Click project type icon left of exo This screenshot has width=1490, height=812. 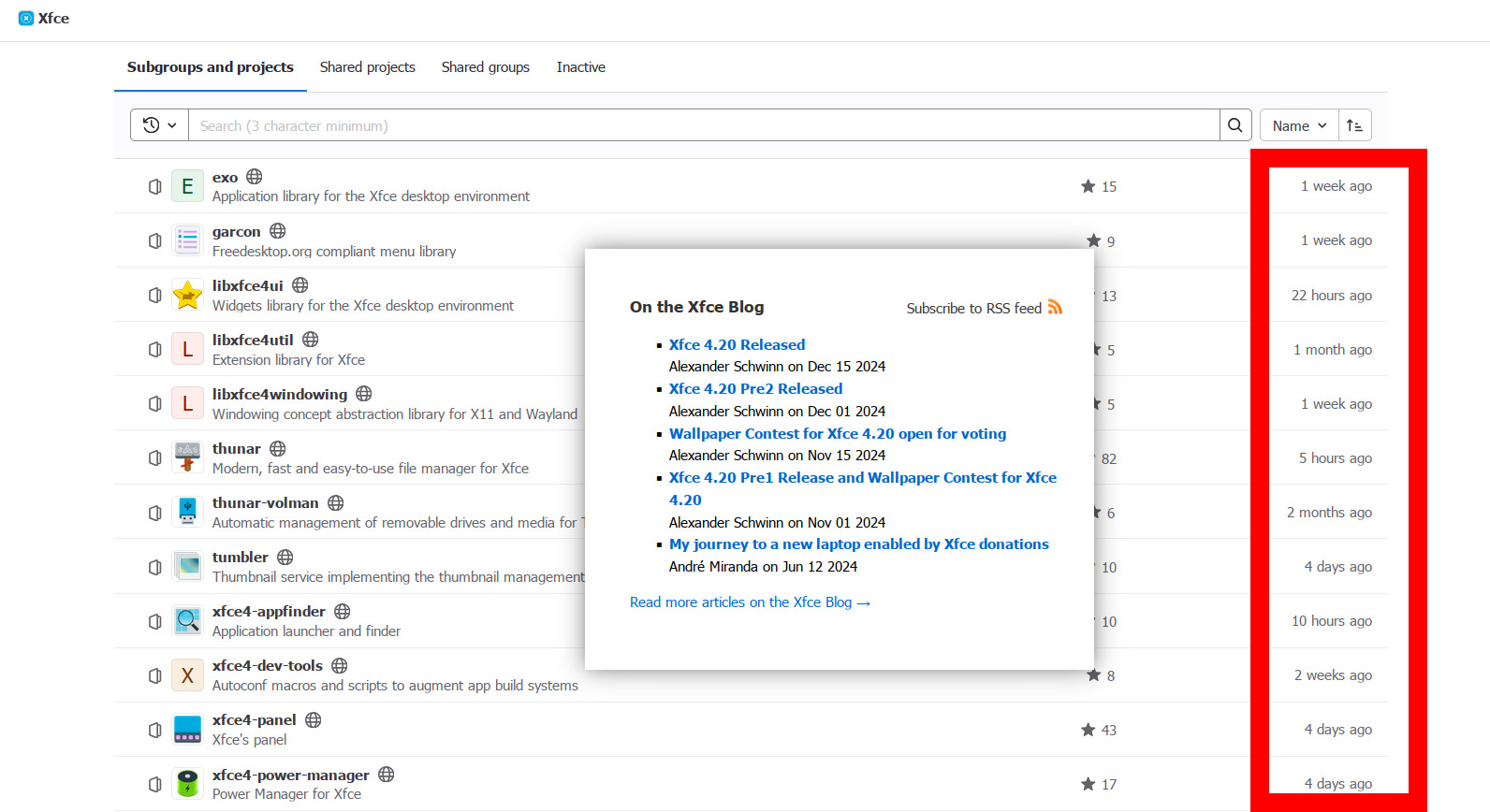tap(155, 187)
